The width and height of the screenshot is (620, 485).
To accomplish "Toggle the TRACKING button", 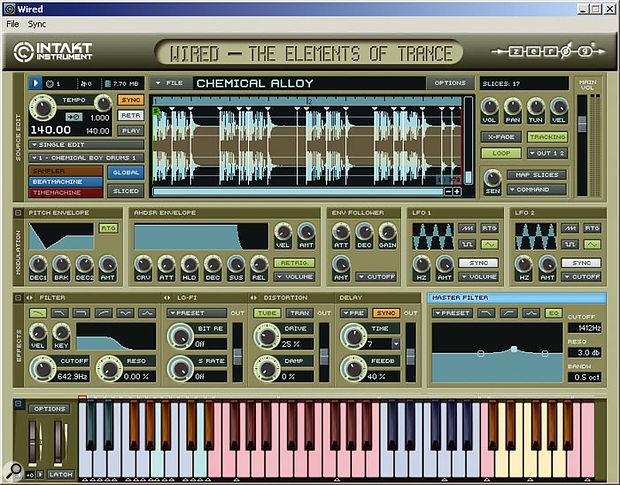I will click(548, 137).
